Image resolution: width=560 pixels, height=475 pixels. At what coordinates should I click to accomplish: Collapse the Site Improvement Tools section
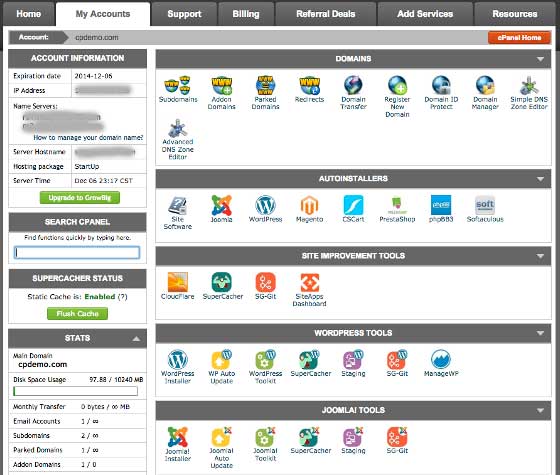[540, 256]
